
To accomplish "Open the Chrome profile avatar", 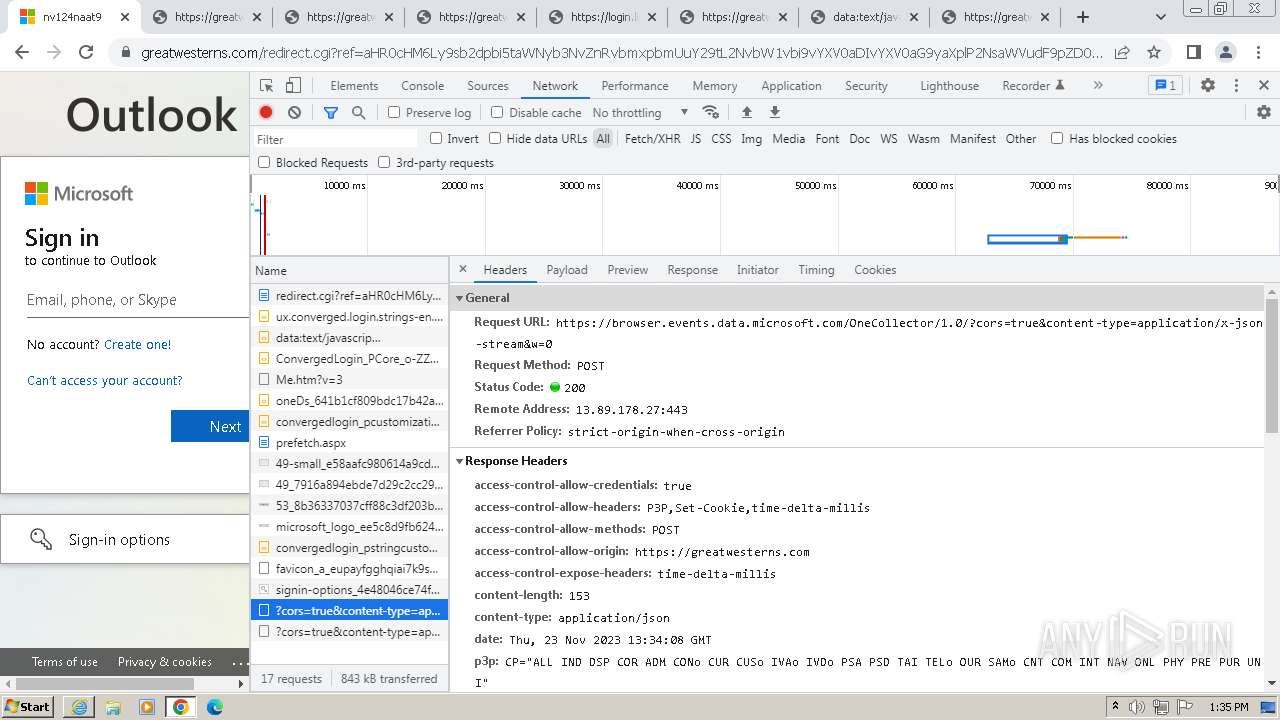I will [1225, 53].
